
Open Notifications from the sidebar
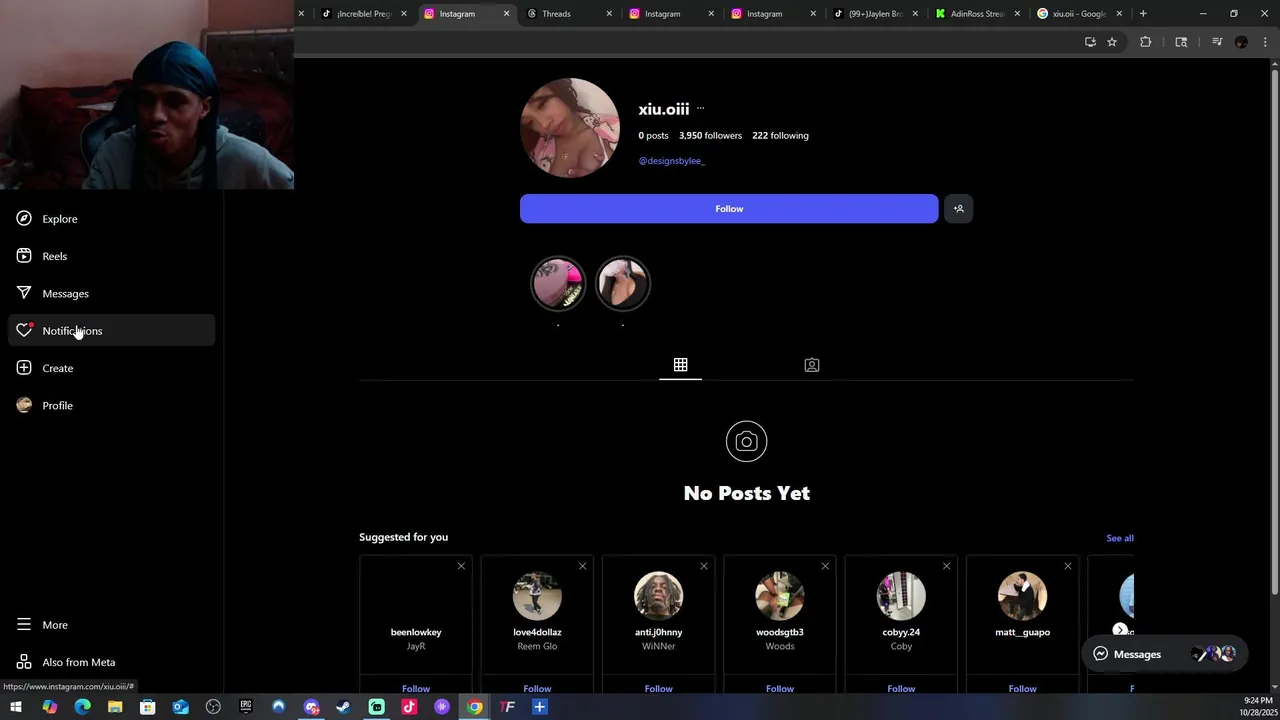(x=111, y=331)
